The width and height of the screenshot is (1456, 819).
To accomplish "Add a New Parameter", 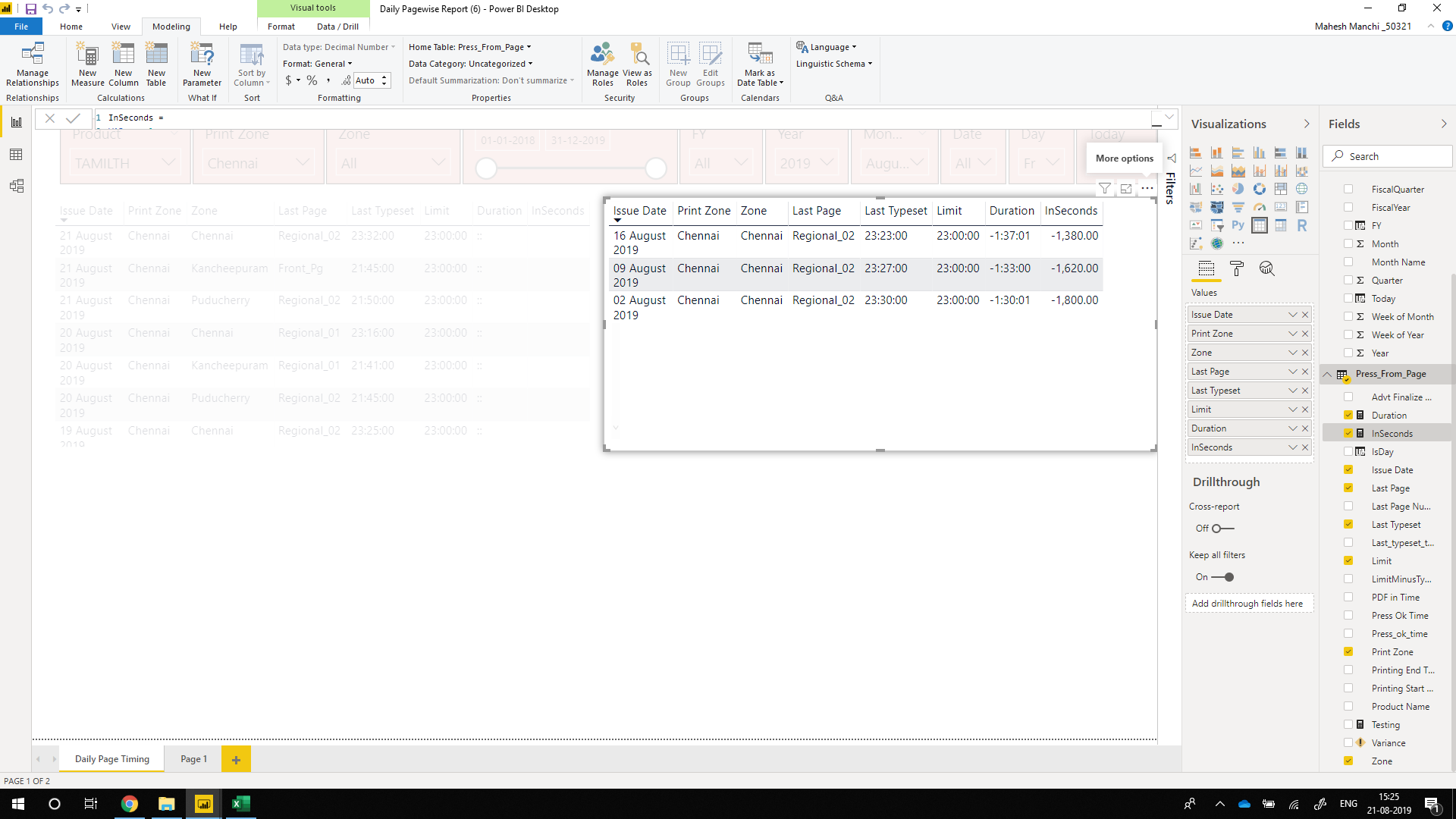I will 202,65.
